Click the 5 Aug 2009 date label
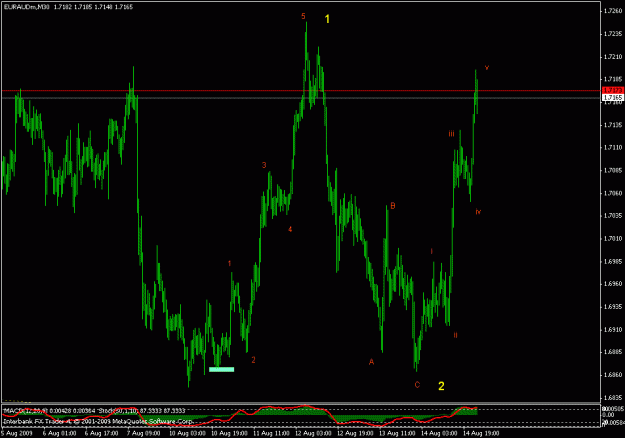Viewport: 625px width, 438px height. [x=17, y=433]
